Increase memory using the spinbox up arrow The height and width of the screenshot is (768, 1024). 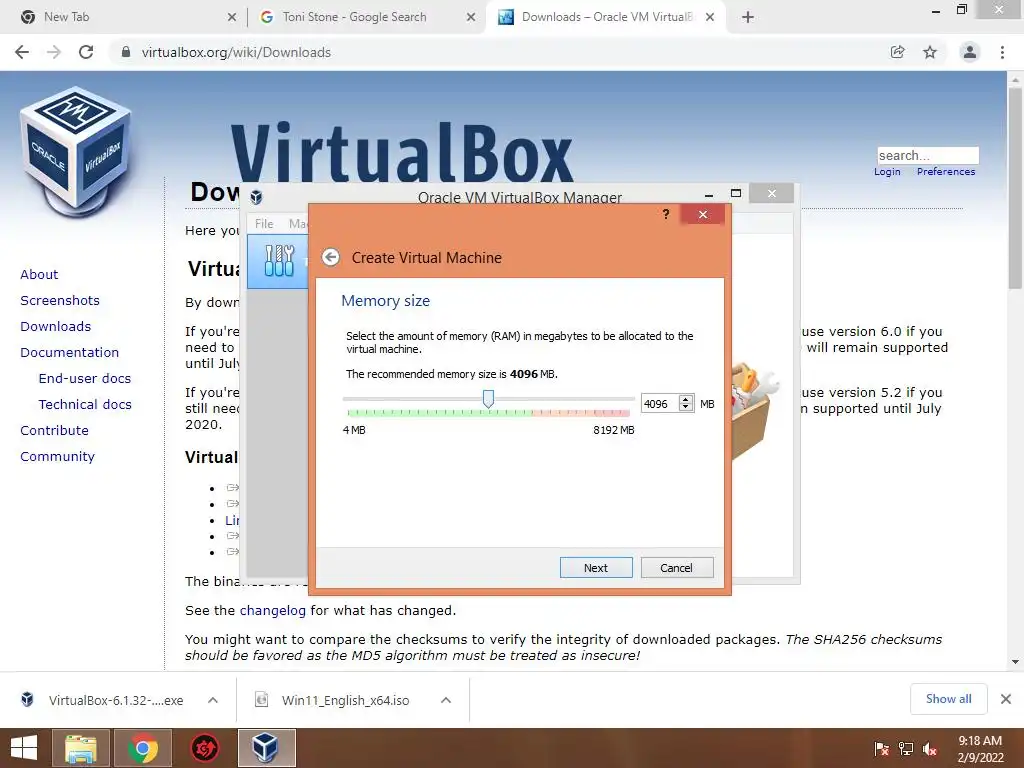(x=686, y=399)
